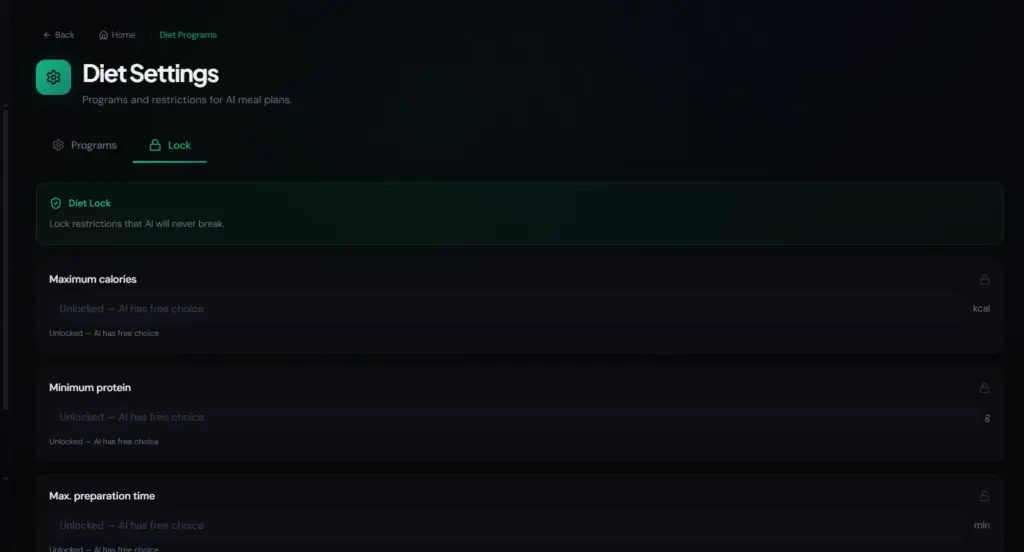This screenshot has height=552, width=1024.
Task: Open the Home breadcrumb link
Action: click(x=117, y=35)
